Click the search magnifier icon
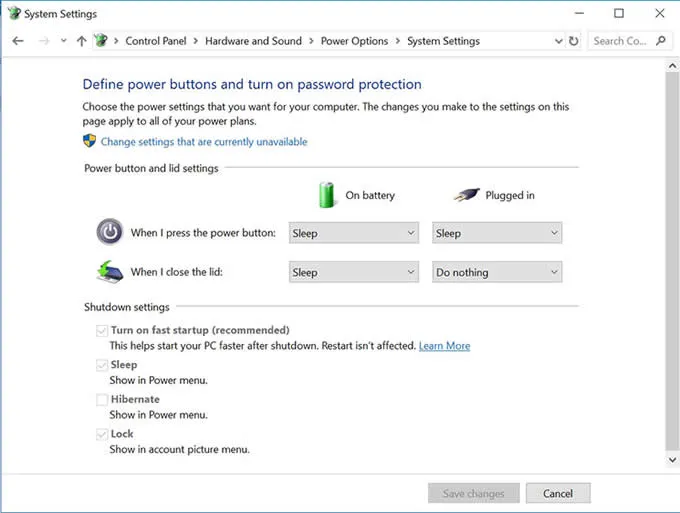The width and height of the screenshot is (680, 513). click(661, 41)
